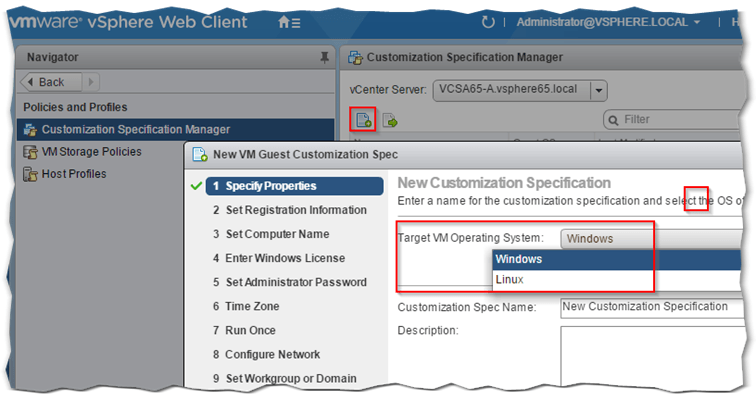The height and width of the screenshot is (401, 756).
Task: Create a new customization specification icon
Action: 363,120
